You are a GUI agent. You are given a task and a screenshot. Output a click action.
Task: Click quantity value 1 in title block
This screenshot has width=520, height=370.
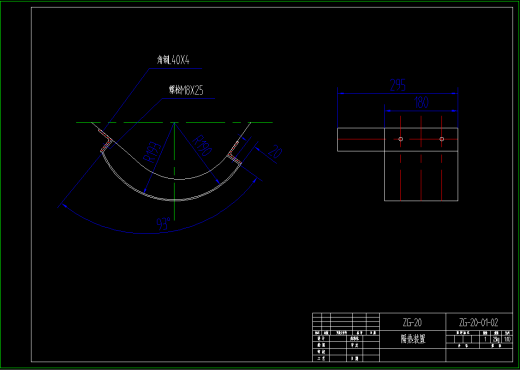pos(485,339)
